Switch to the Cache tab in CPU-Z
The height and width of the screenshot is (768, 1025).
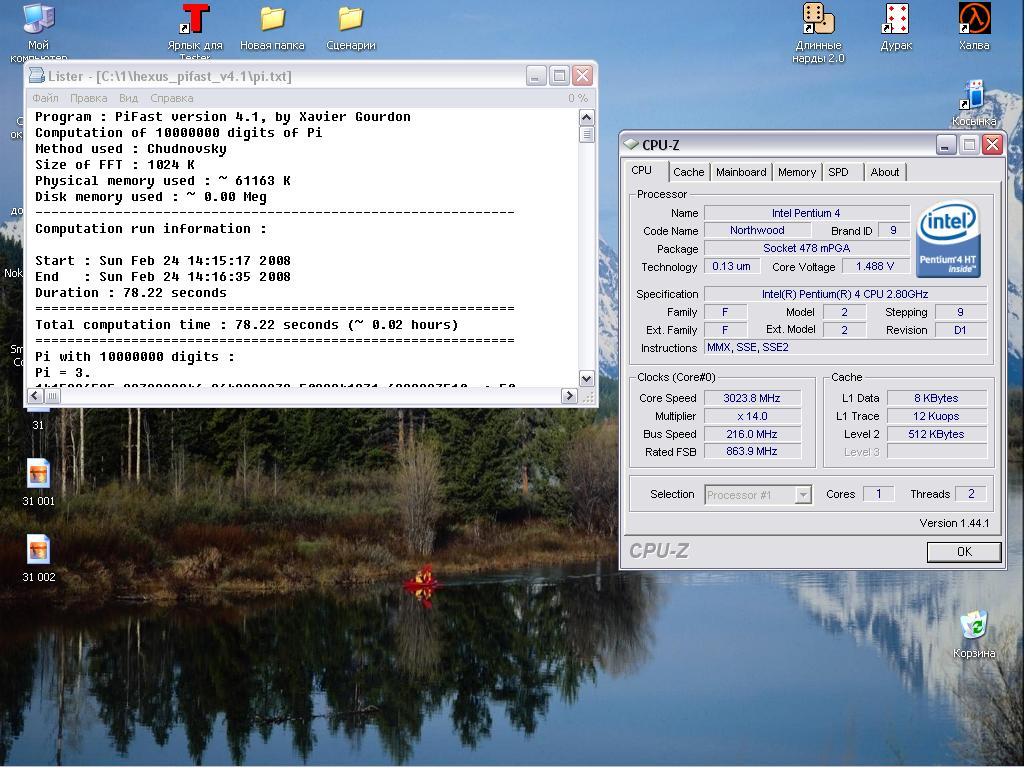coord(688,172)
